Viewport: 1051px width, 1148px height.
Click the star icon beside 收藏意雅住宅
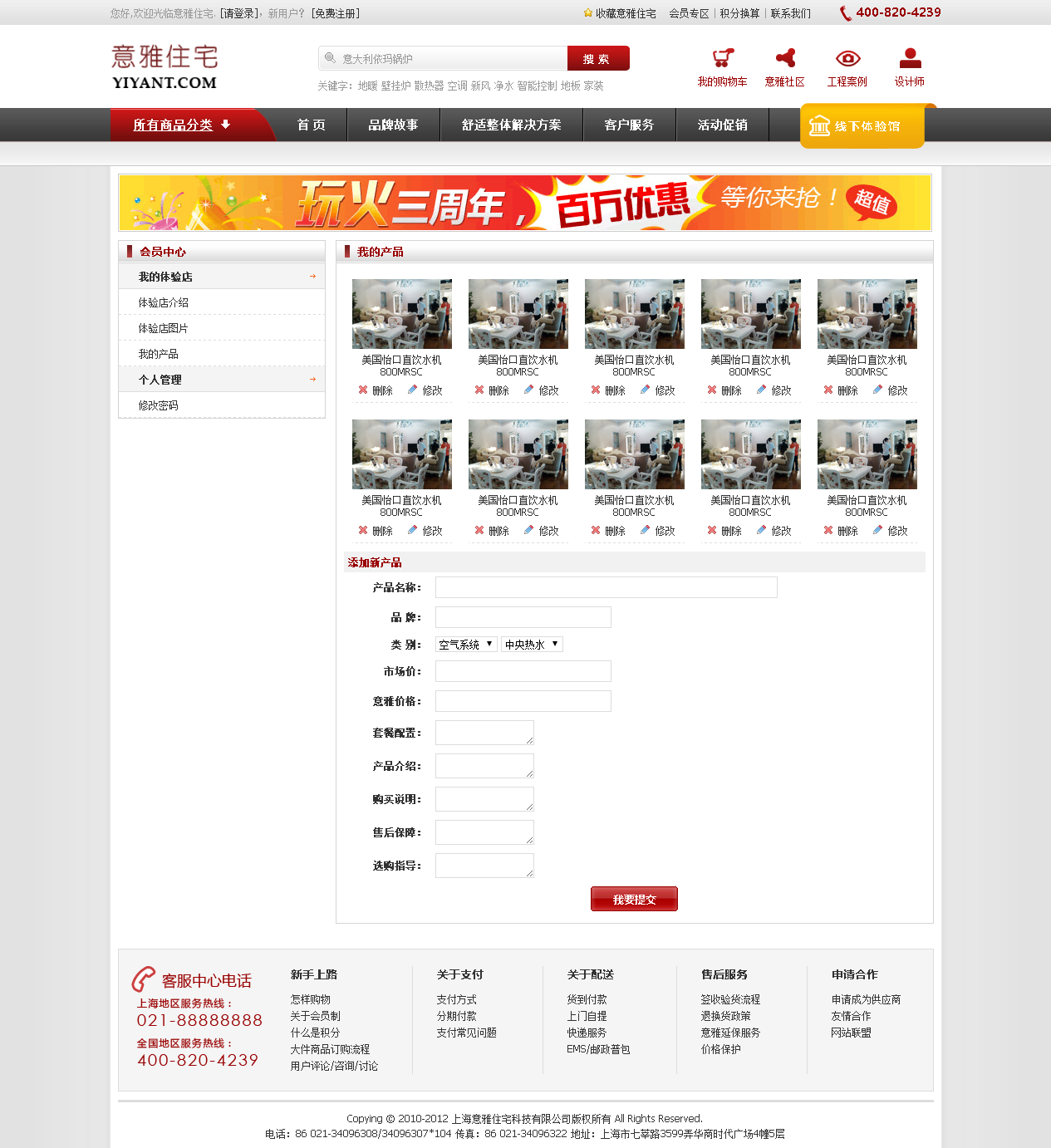(x=588, y=13)
